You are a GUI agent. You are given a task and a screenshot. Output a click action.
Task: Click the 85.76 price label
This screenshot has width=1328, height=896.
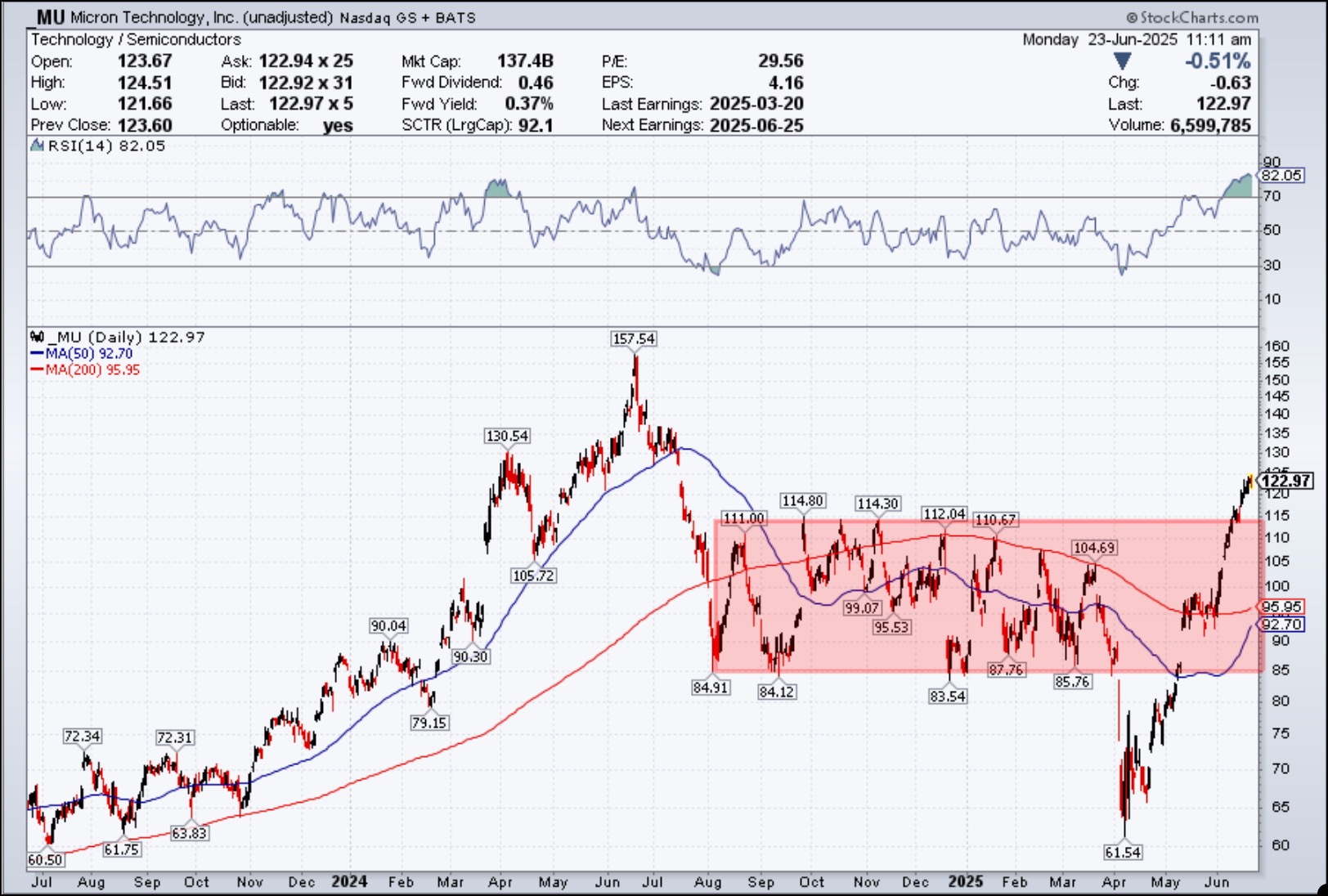1072,681
